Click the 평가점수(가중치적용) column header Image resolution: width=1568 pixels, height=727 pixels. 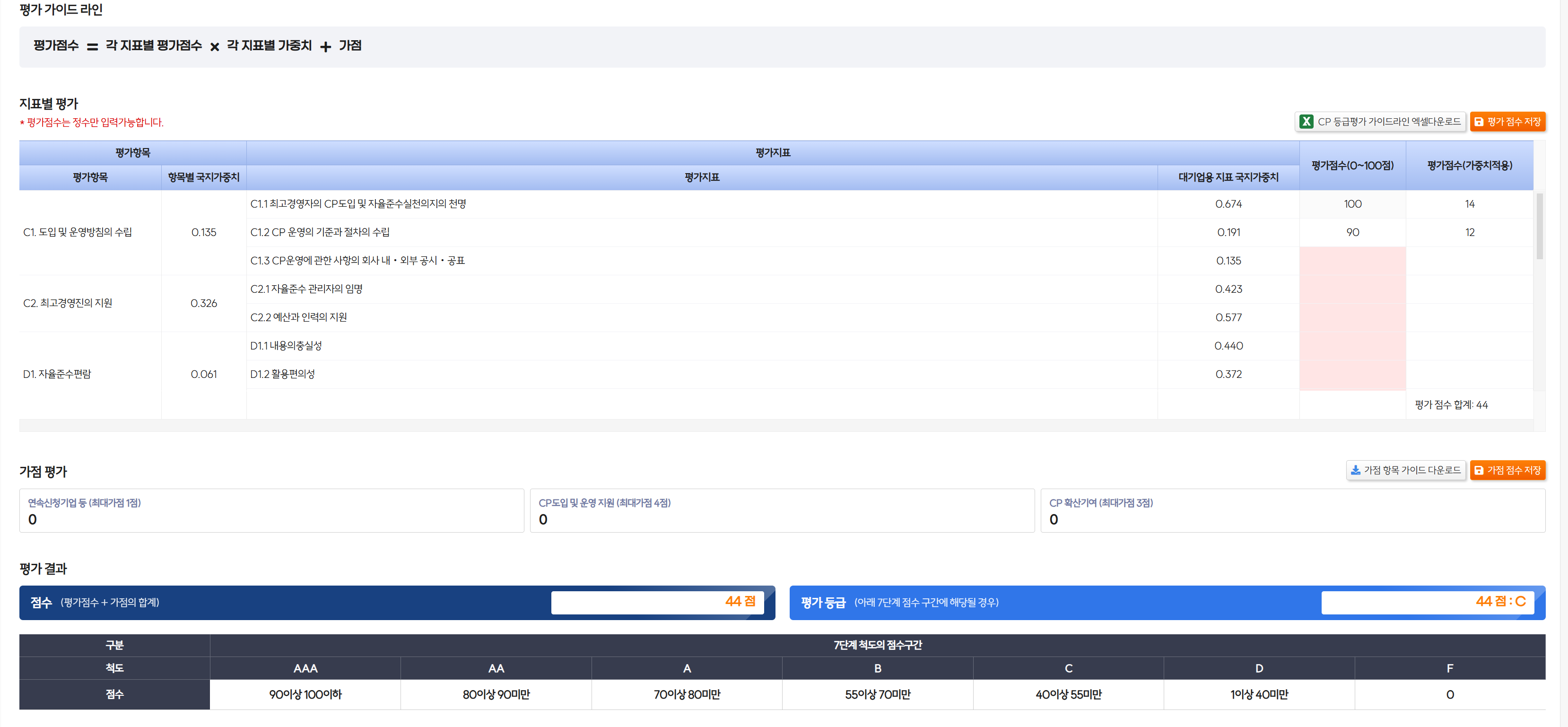1469,166
